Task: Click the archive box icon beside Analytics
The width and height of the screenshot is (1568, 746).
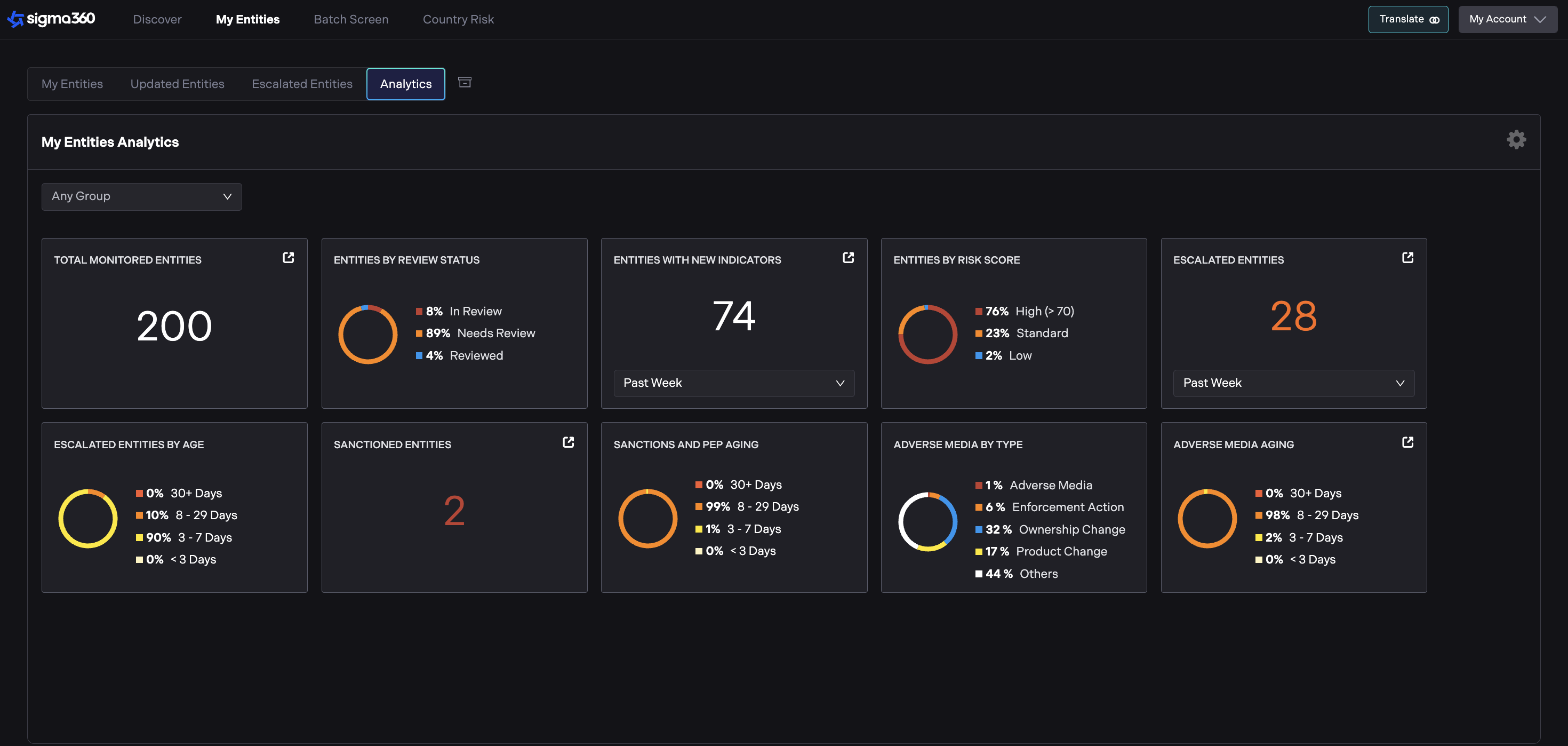Action: [465, 82]
